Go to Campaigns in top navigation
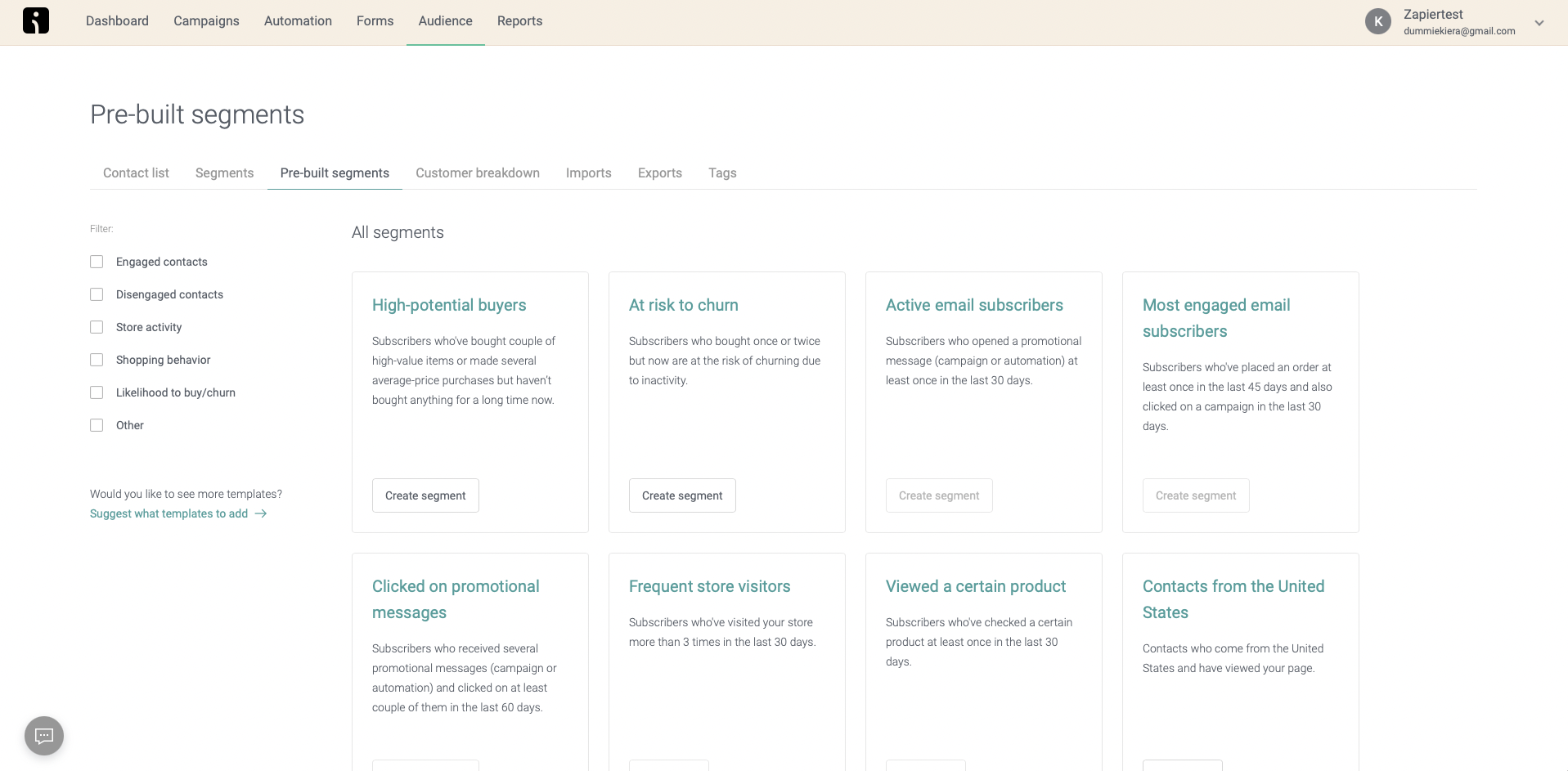 (206, 20)
